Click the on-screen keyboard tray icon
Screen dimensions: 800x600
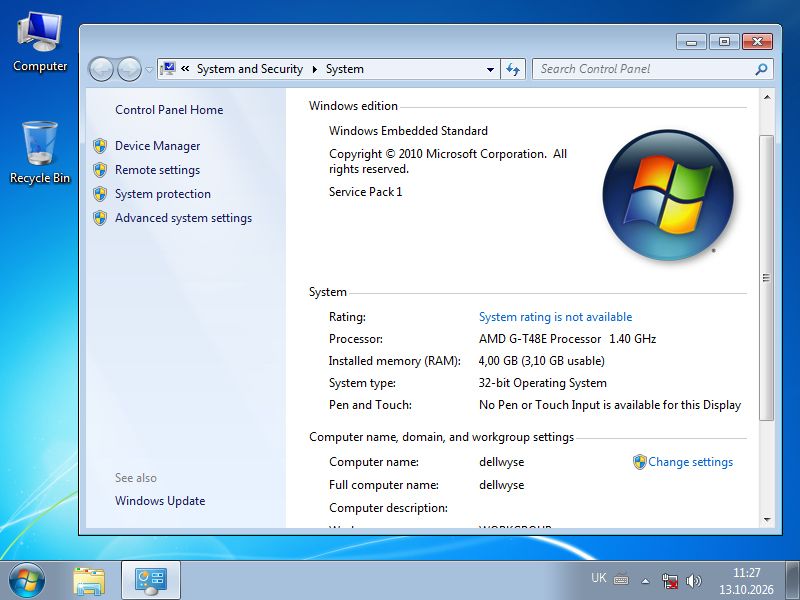621,580
